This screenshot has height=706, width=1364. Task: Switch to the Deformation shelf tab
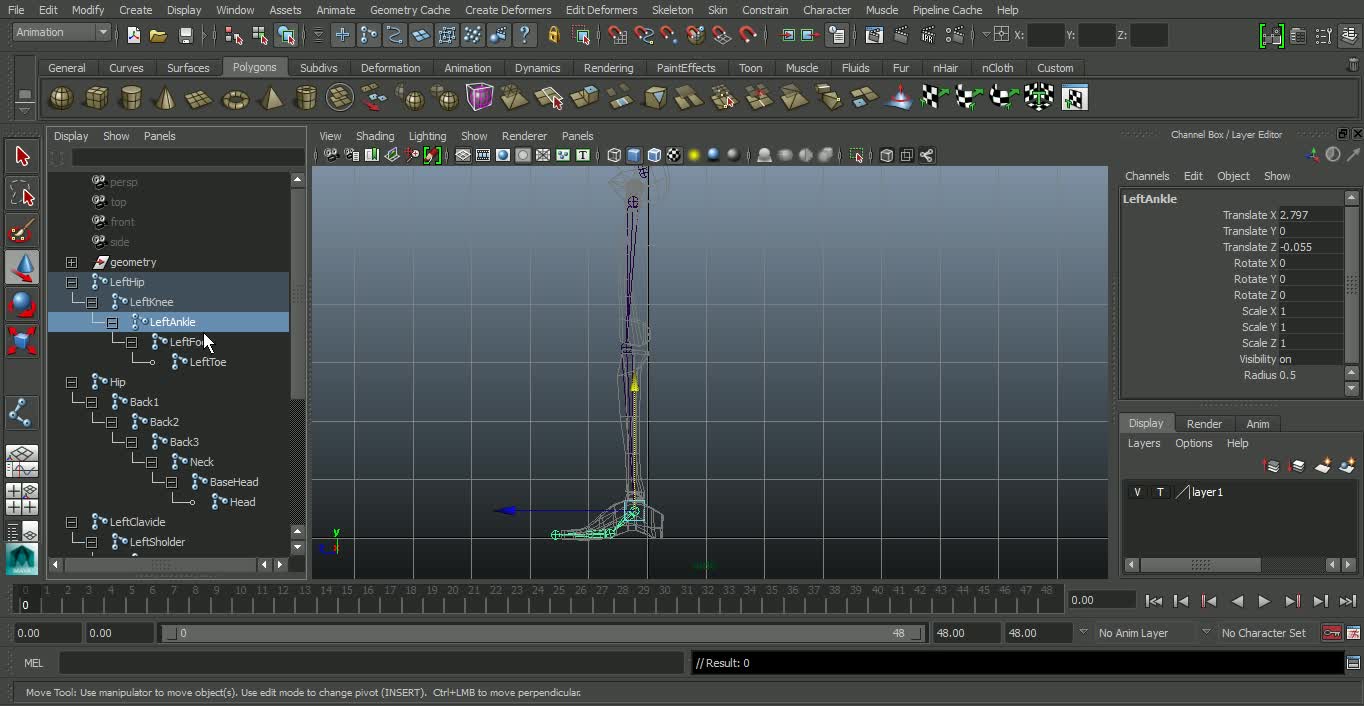(390, 68)
